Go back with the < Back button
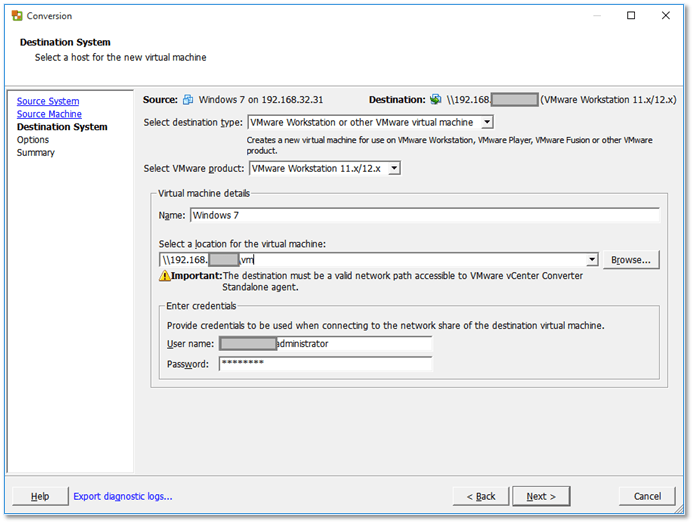694x524 pixels. (481, 497)
